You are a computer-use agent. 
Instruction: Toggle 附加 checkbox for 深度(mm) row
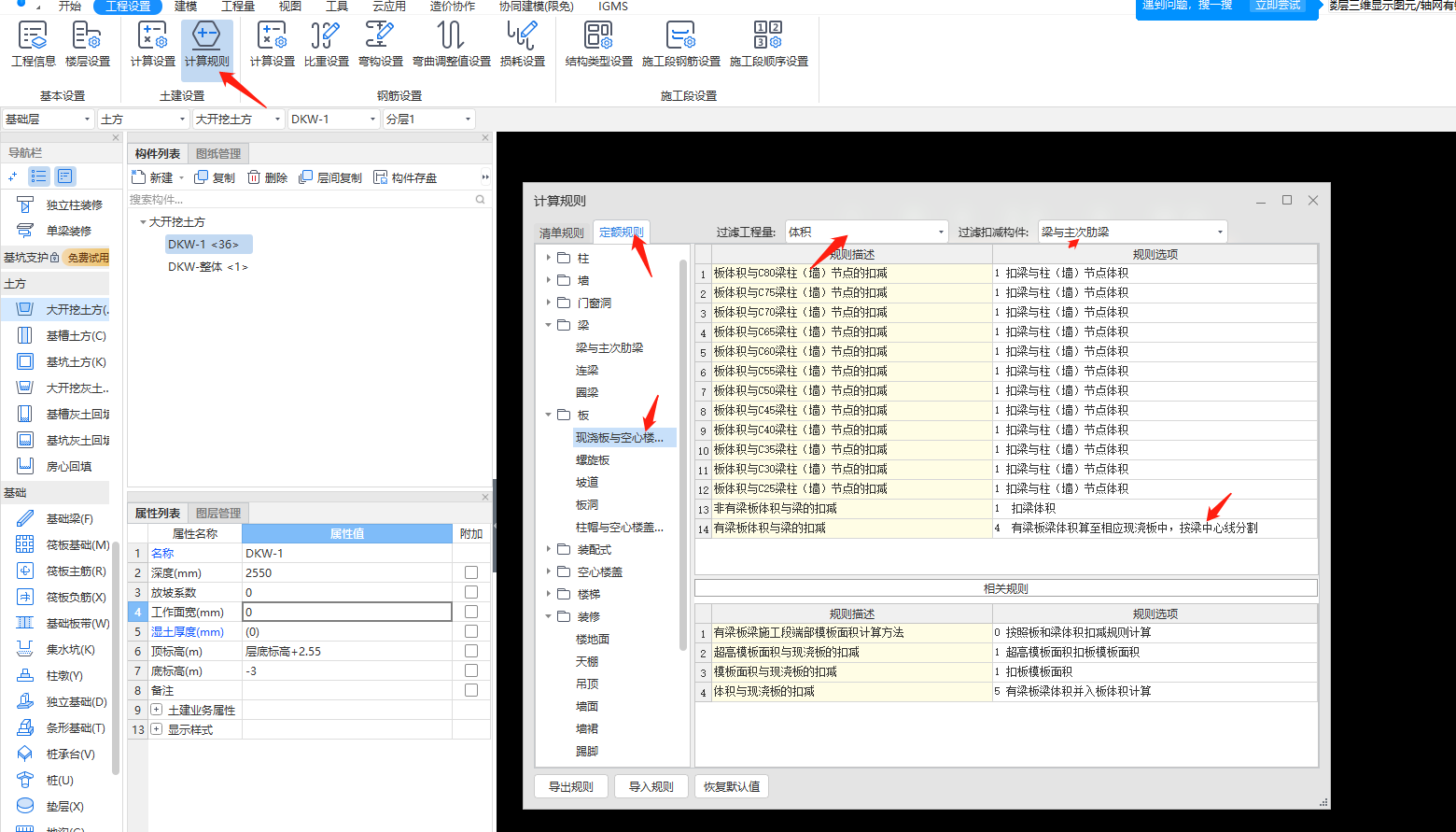pos(471,572)
